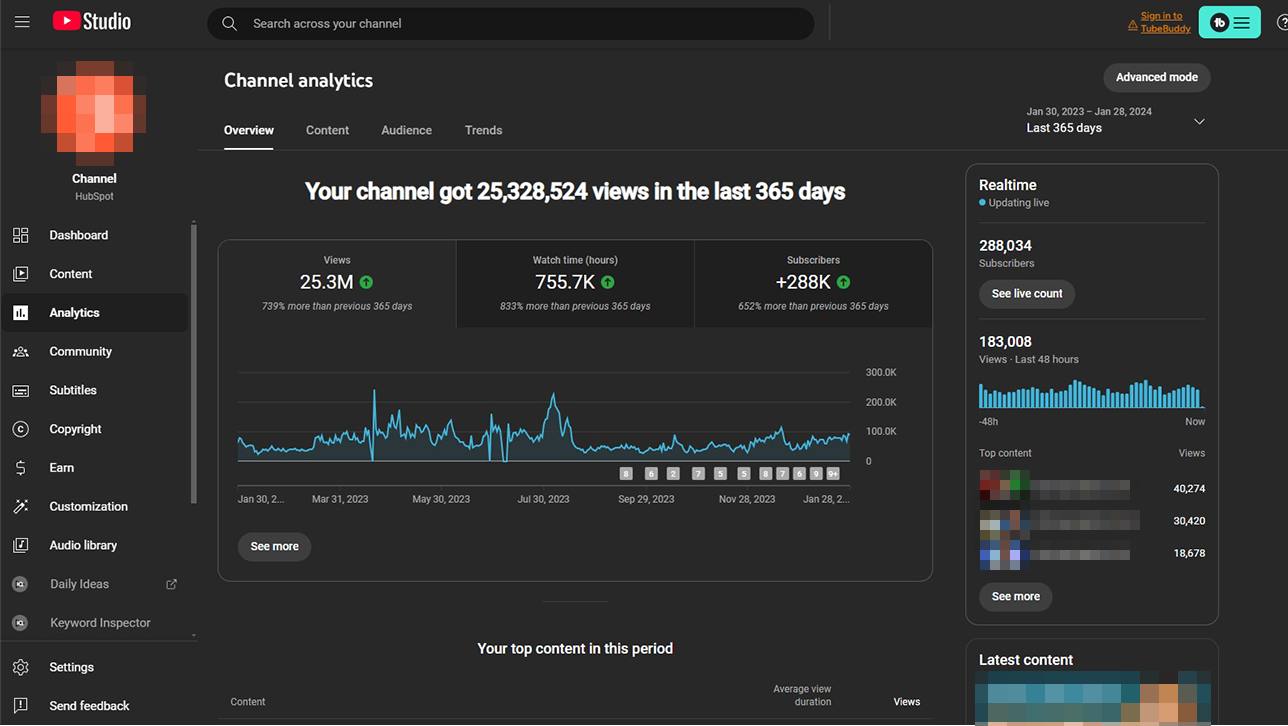1288x726 pixels.
Task: Click the Keyword Inspector icon
Action: 20,623
